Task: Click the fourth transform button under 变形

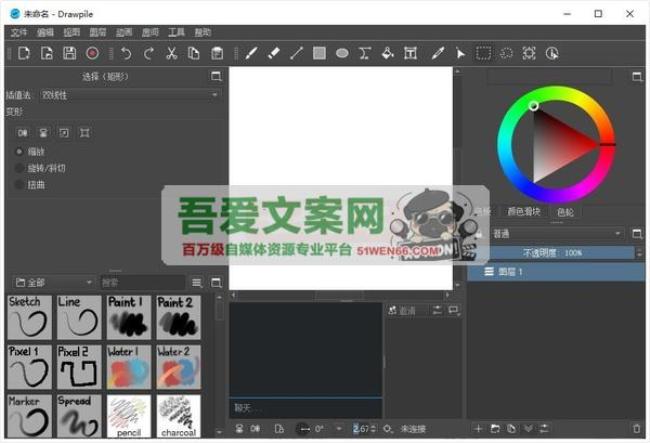Action: pos(85,133)
